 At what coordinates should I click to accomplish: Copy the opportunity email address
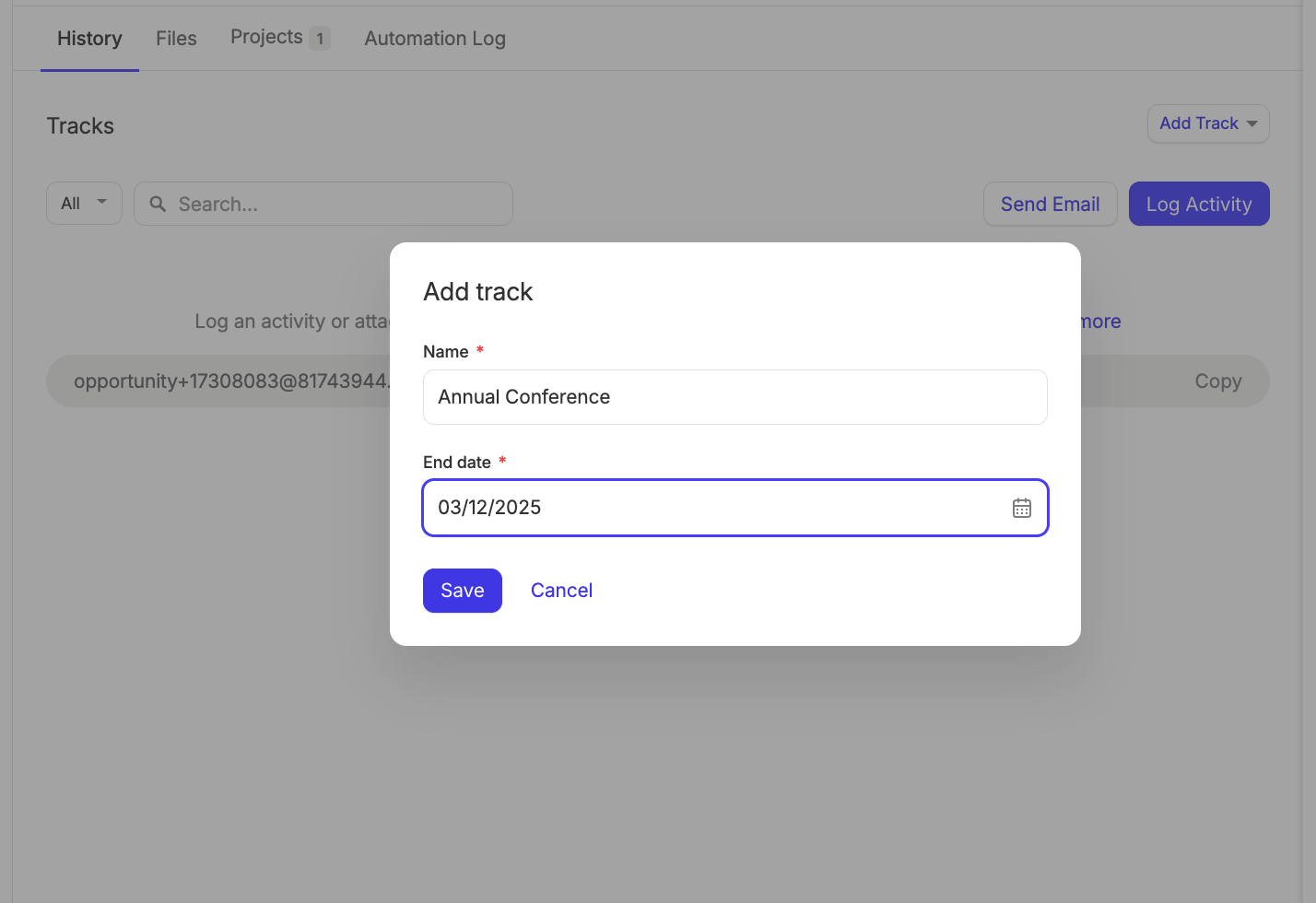click(x=1218, y=381)
